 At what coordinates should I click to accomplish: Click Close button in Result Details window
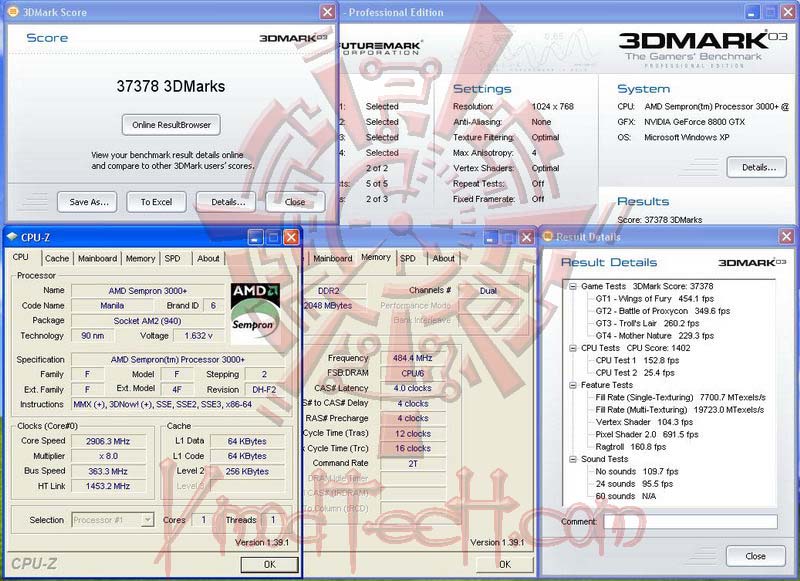[756, 556]
